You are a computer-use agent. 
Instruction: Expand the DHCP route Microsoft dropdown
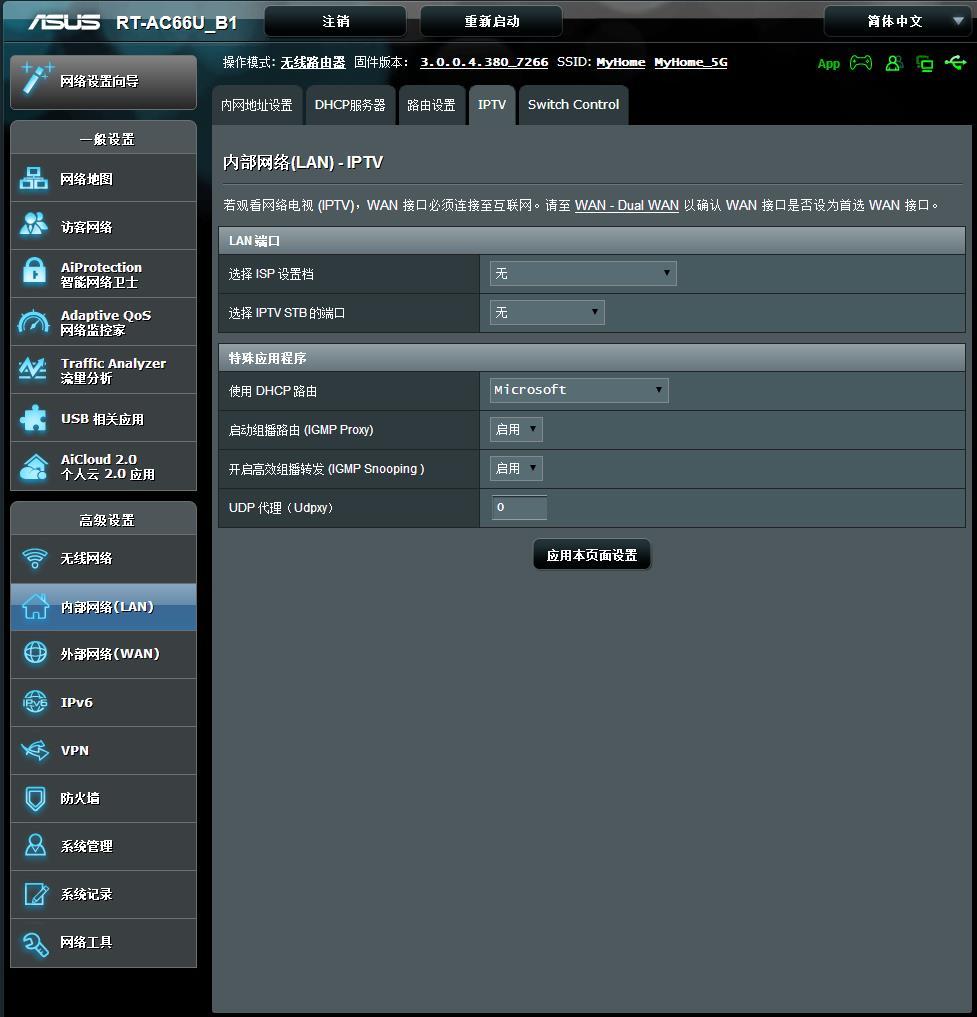[x=579, y=390]
